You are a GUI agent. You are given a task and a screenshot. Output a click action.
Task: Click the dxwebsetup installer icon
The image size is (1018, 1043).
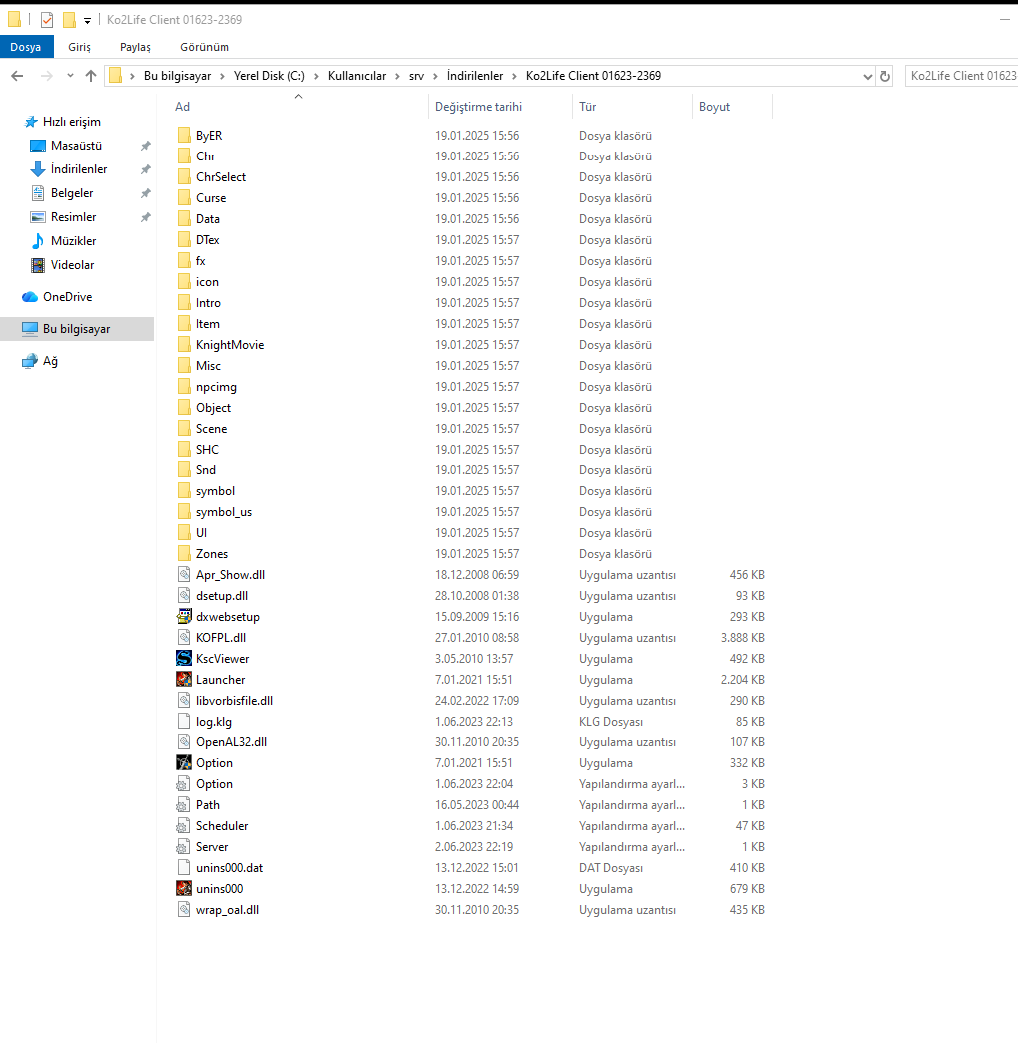pyautogui.click(x=184, y=617)
